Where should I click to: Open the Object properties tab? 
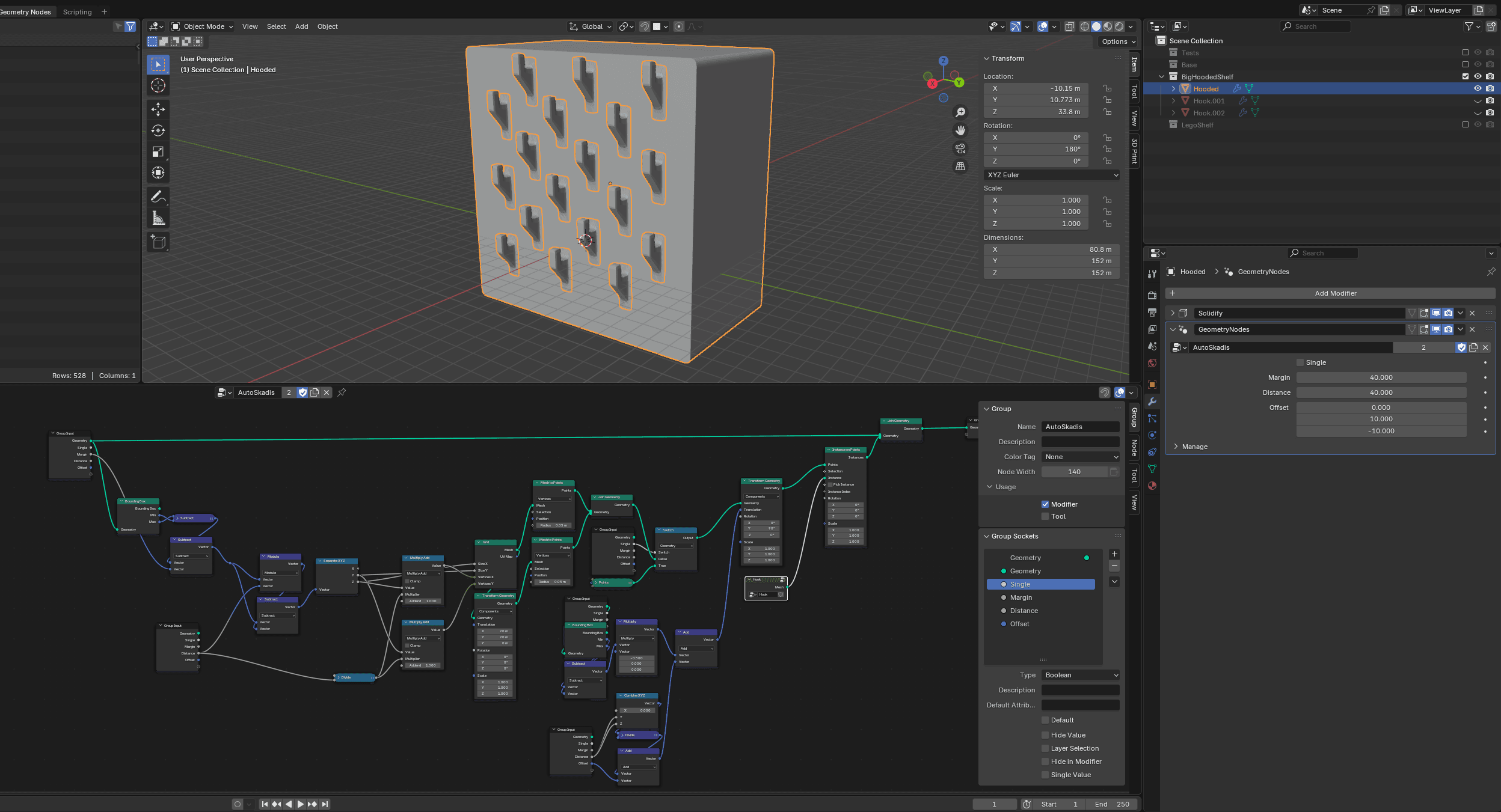pos(1152,385)
